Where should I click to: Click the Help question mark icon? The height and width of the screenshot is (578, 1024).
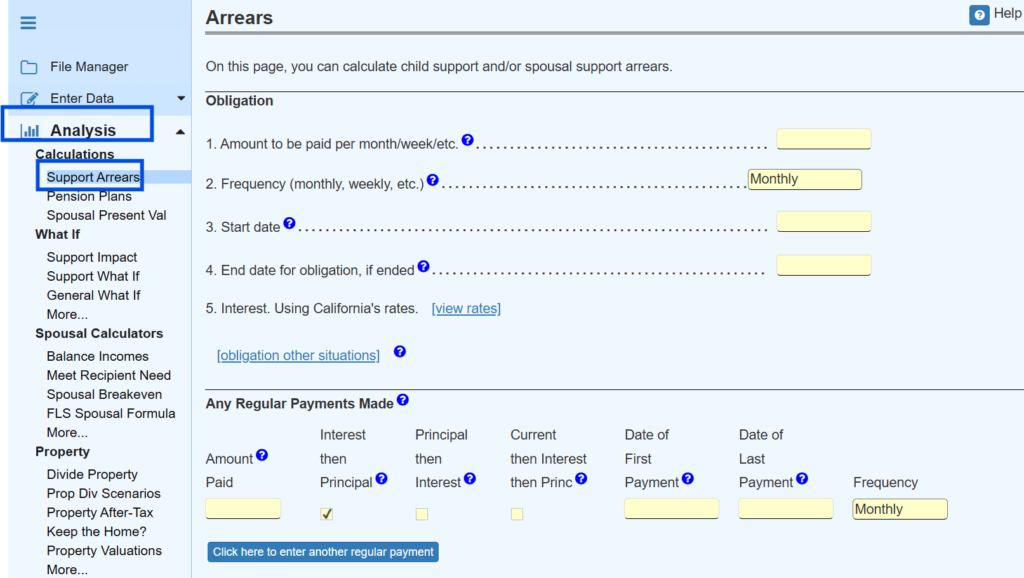[x=979, y=15]
